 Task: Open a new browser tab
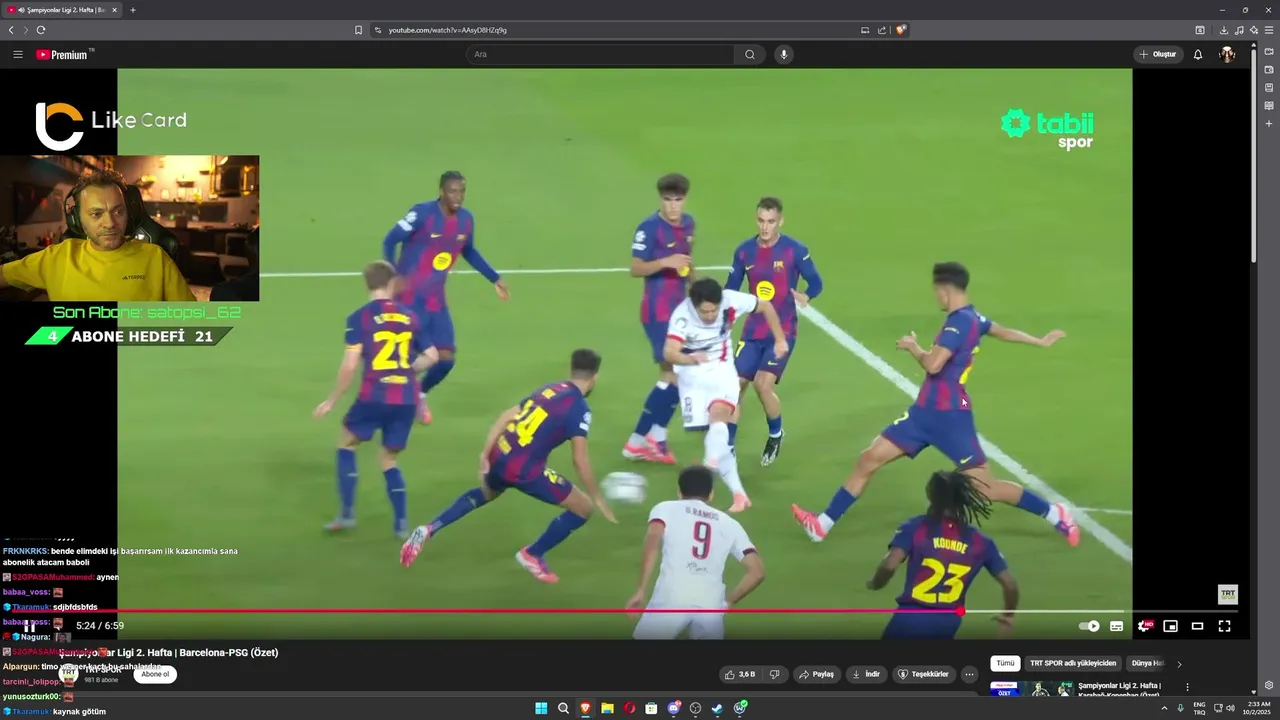coord(133,10)
